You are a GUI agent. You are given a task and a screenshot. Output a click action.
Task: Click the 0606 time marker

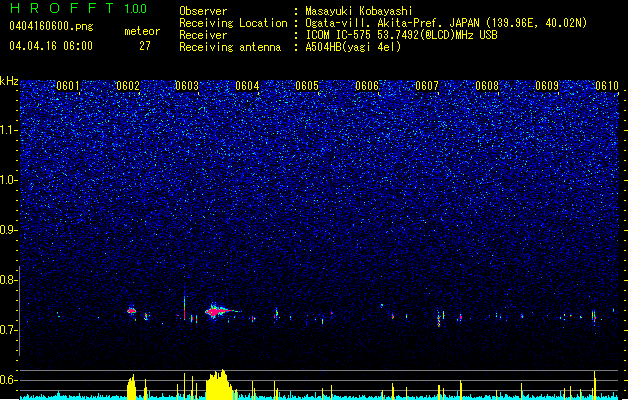(367, 86)
